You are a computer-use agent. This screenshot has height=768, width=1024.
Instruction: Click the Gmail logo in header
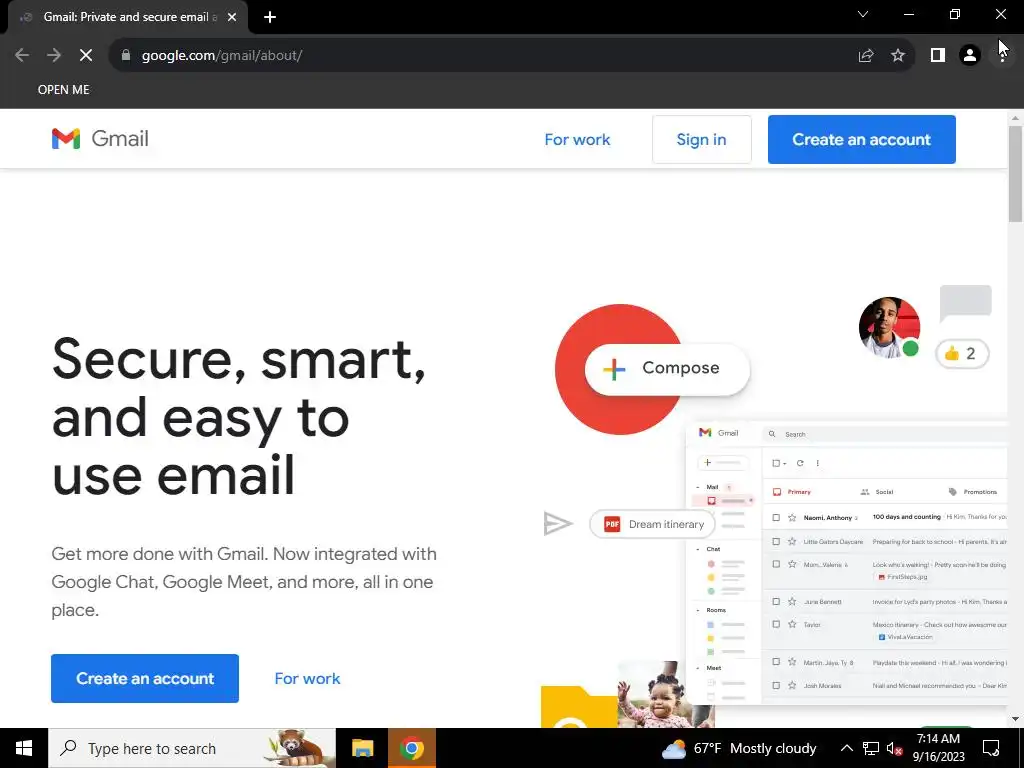pos(100,138)
